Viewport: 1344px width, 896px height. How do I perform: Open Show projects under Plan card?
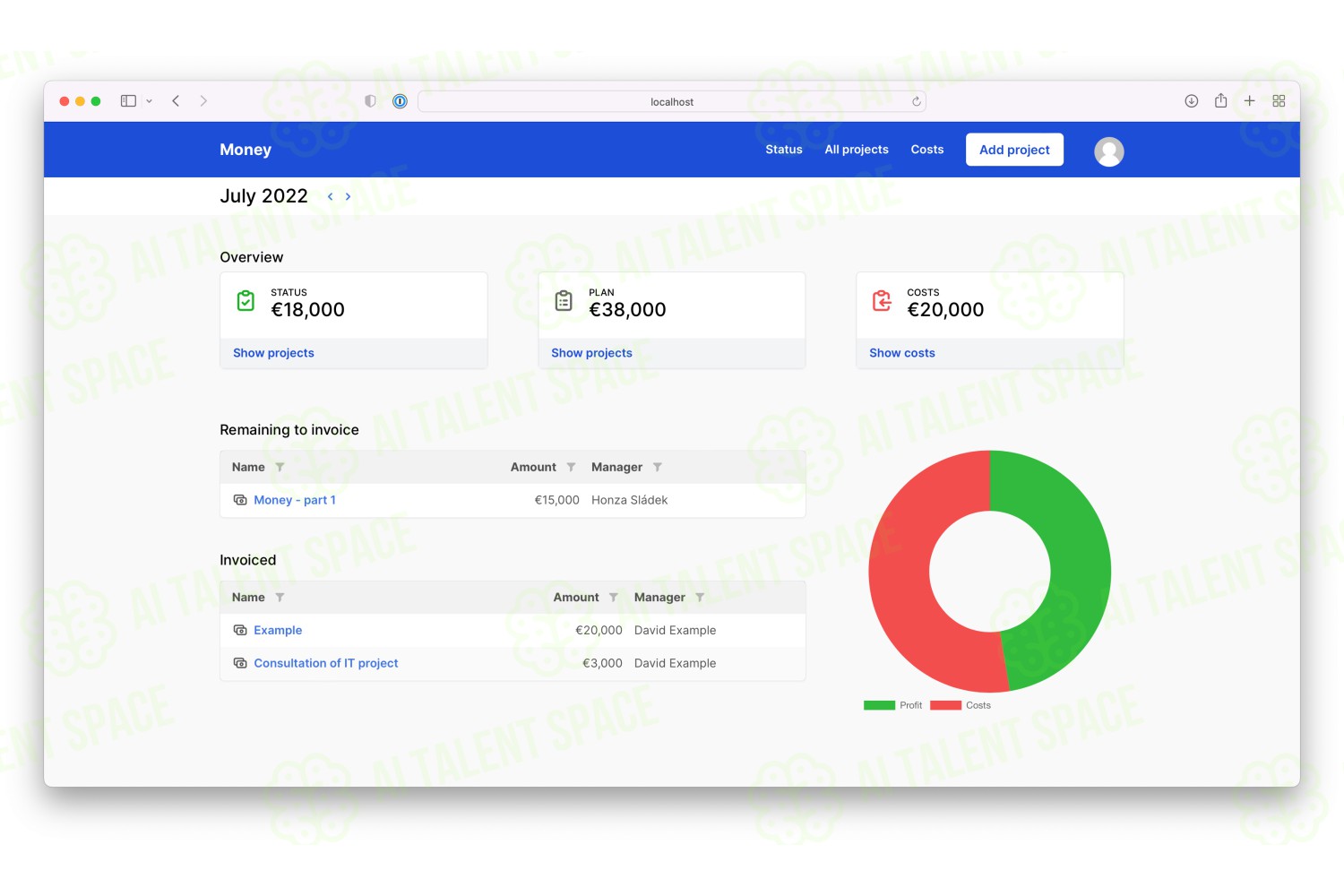[x=591, y=353]
